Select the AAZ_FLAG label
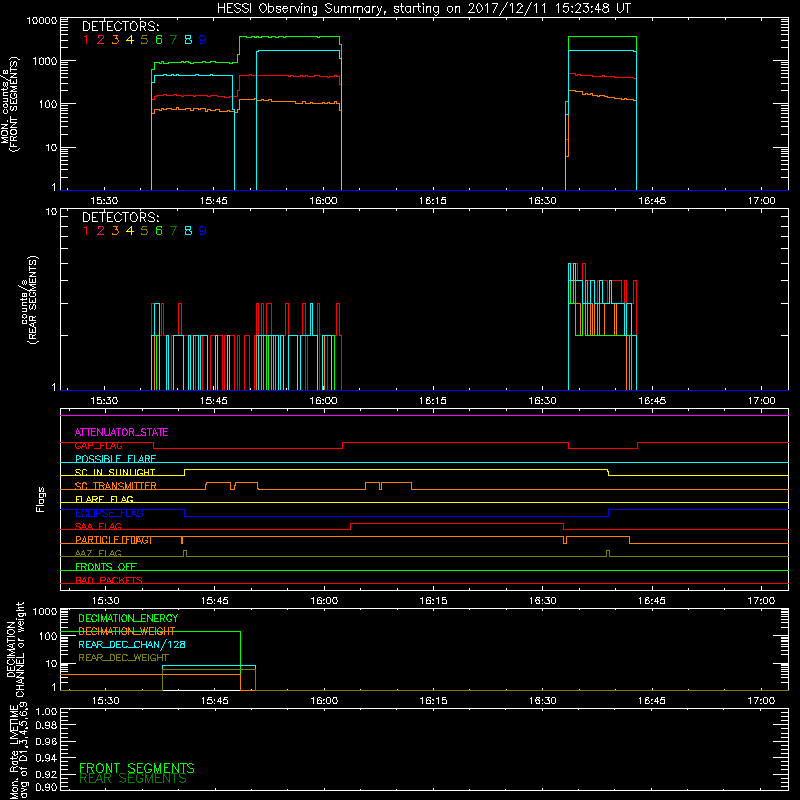The width and height of the screenshot is (800, 800). click(98, 554)
